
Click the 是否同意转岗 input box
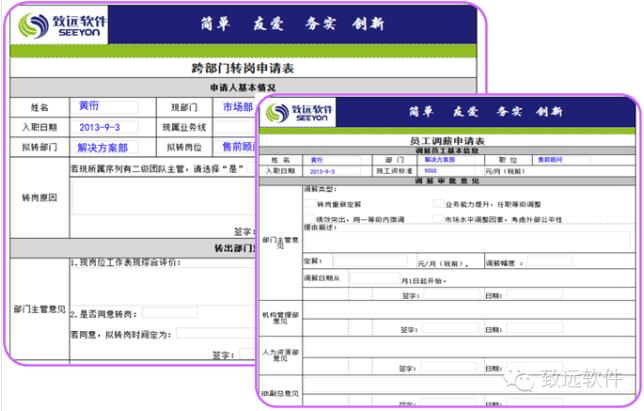tap(169, 313)
